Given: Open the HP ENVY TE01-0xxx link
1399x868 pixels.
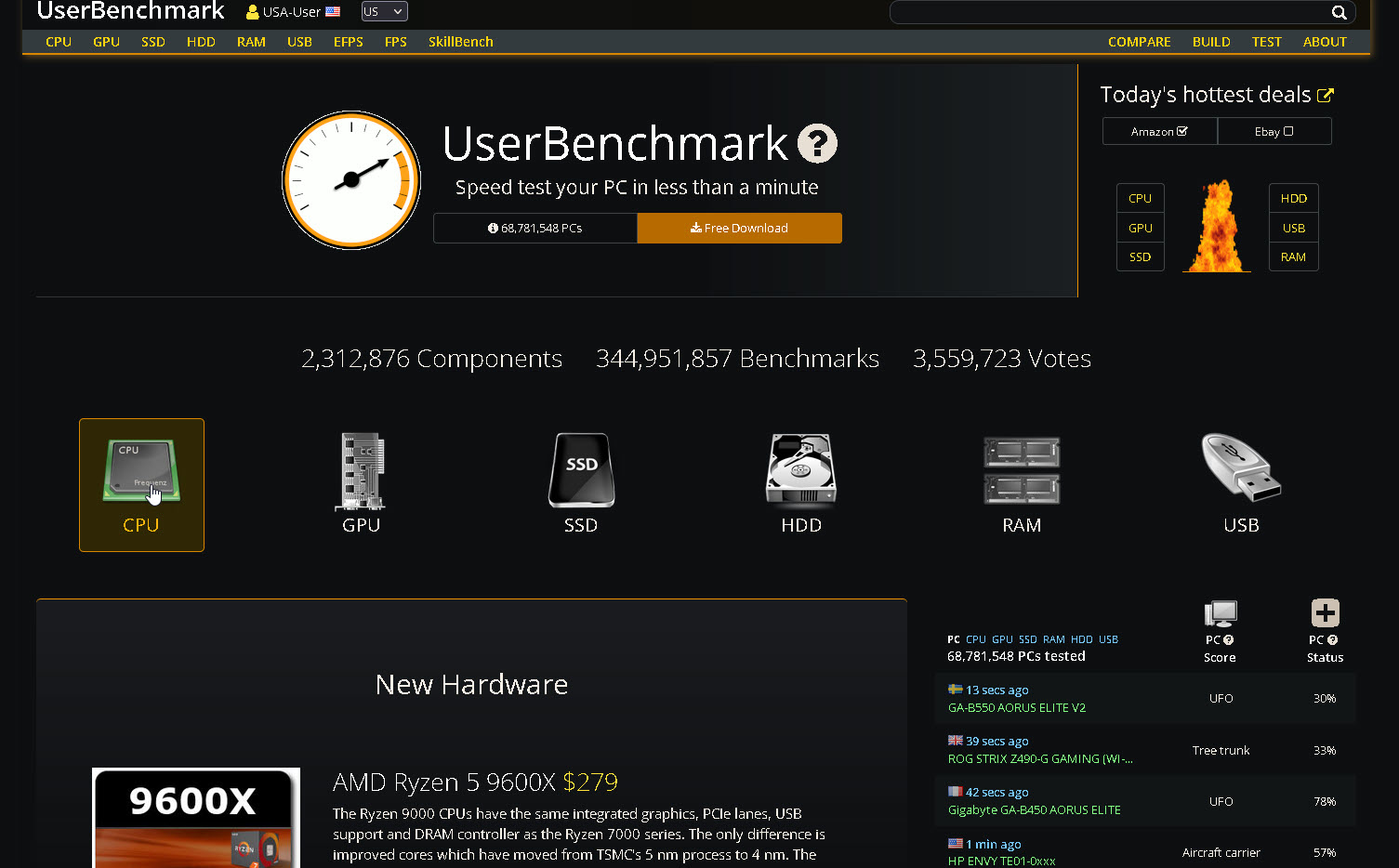Looking at the screenshot, I should pos(1002,861).
